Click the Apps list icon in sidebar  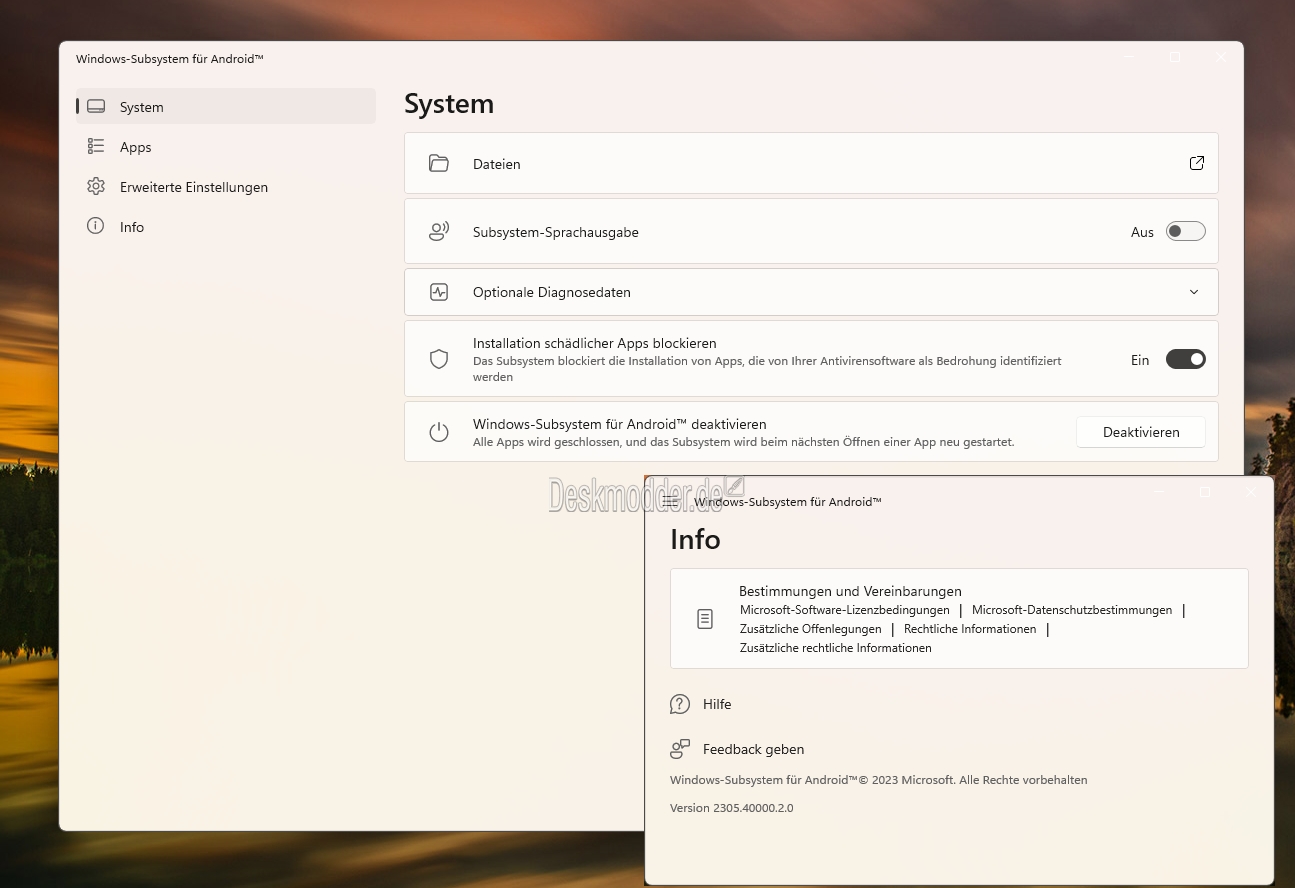pyautogui.click(x=96, y=147)
